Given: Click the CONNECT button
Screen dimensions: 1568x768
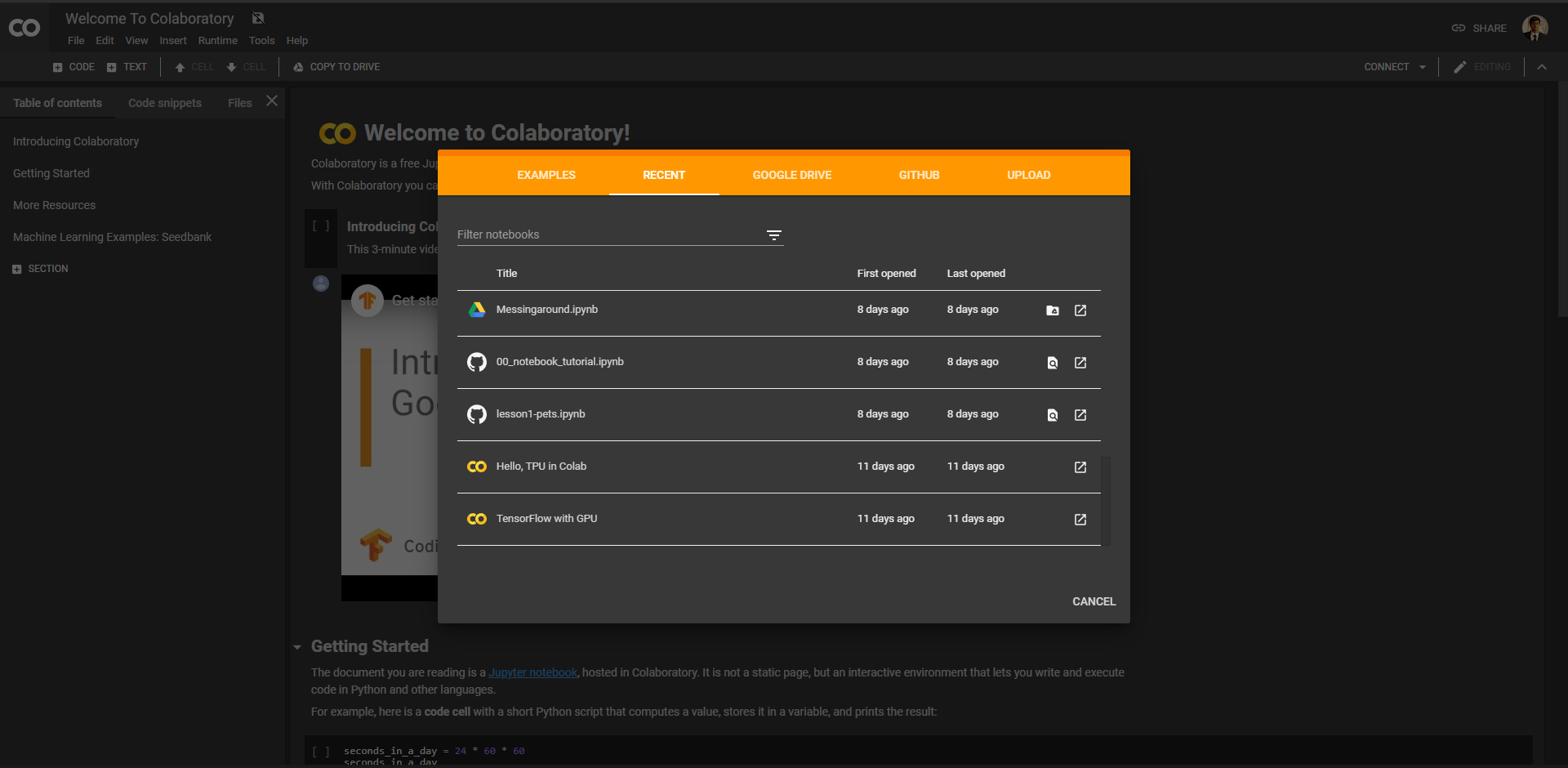Looking at the screenshot, I should click(x=1387, y=67).
